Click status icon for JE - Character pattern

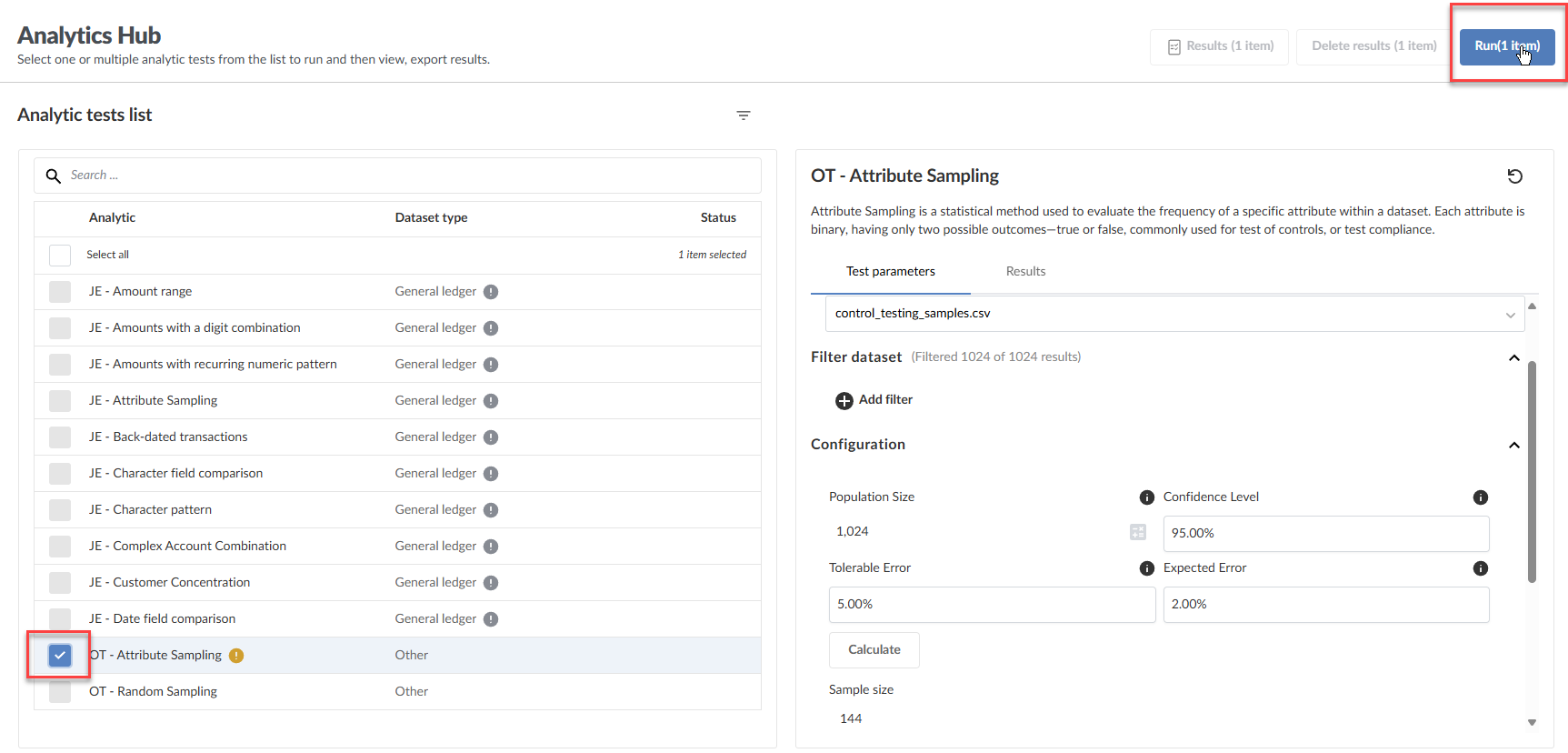coord(491,510)
